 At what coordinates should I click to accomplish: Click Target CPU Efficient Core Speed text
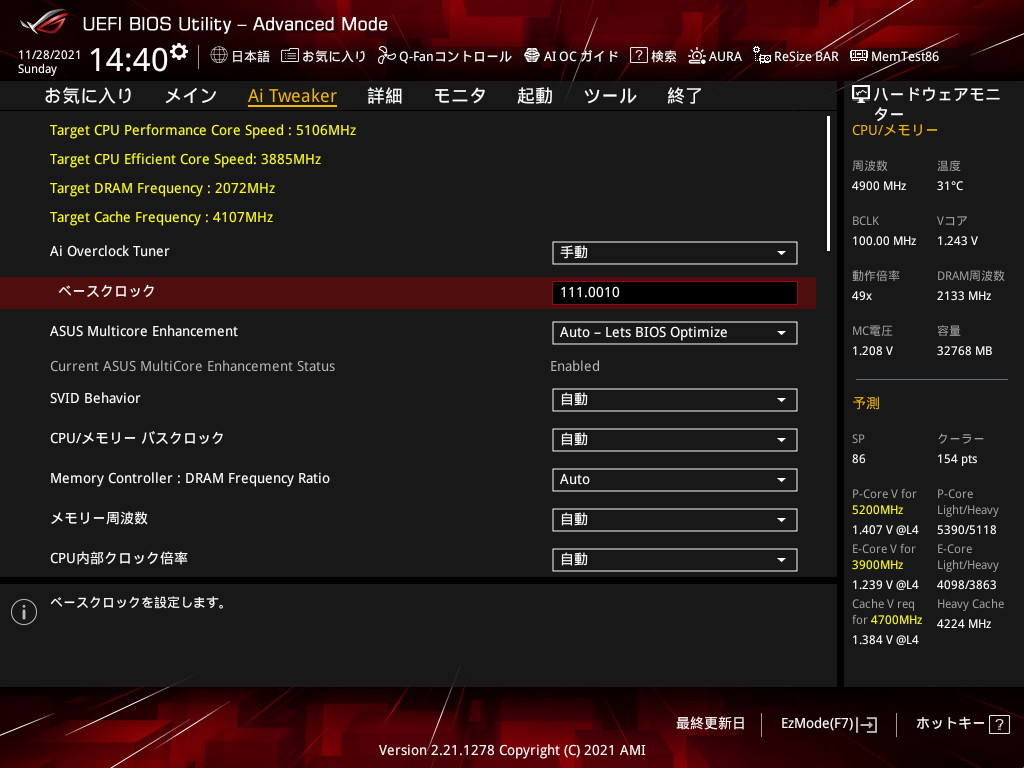[185, 159]
